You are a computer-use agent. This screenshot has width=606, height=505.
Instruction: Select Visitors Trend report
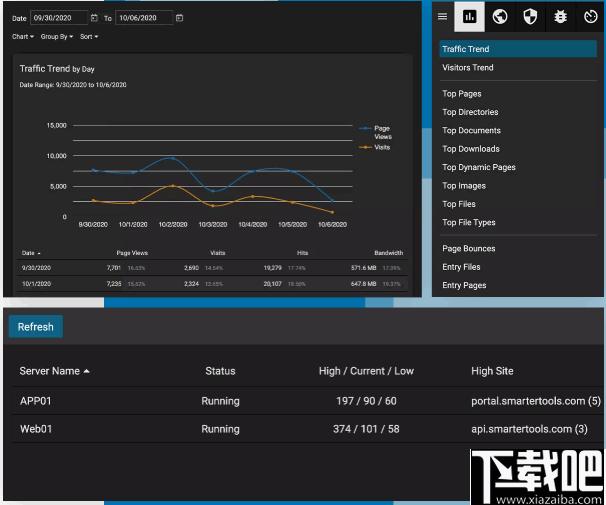coord(468,68)
